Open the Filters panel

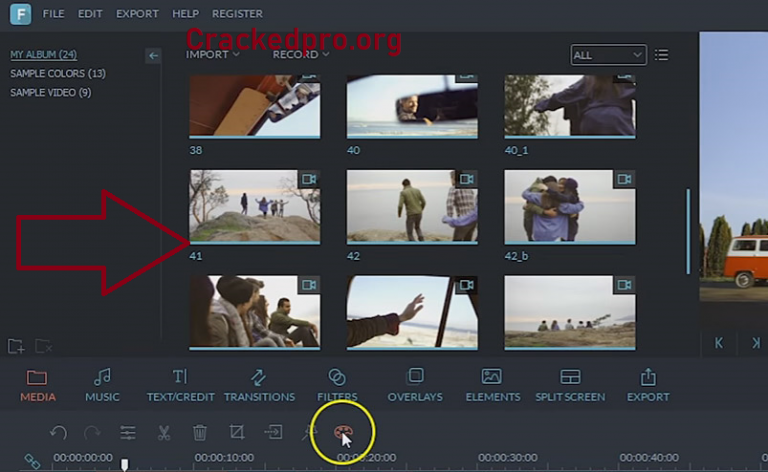coord(337,385)
